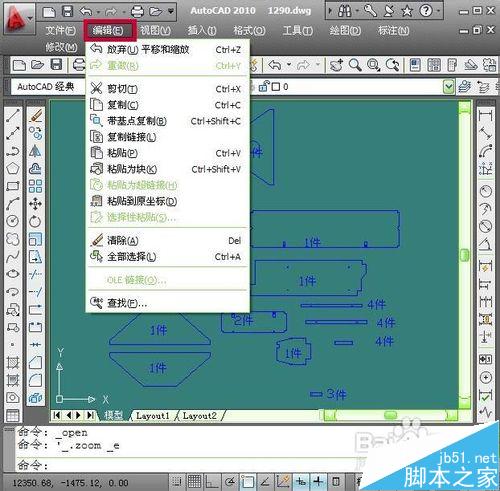The width and height of the screenshot is (500, 491).
Task: Open the 格式(O) menu
Action: click(249, 31)
